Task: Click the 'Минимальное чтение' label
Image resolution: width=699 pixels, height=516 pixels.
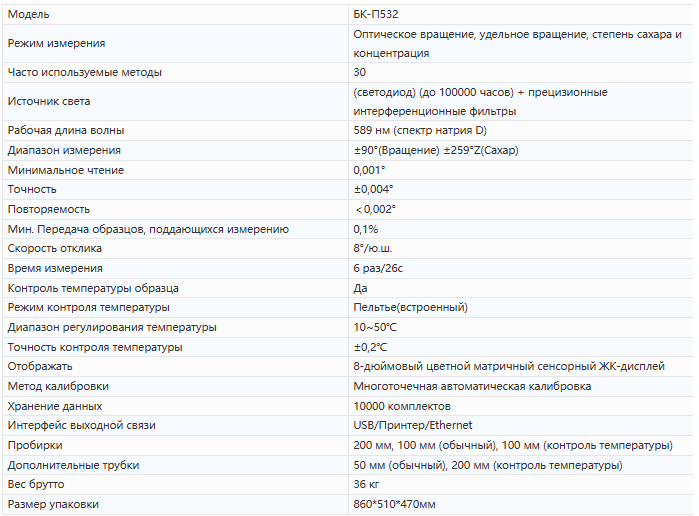Action: coord(66,170)
